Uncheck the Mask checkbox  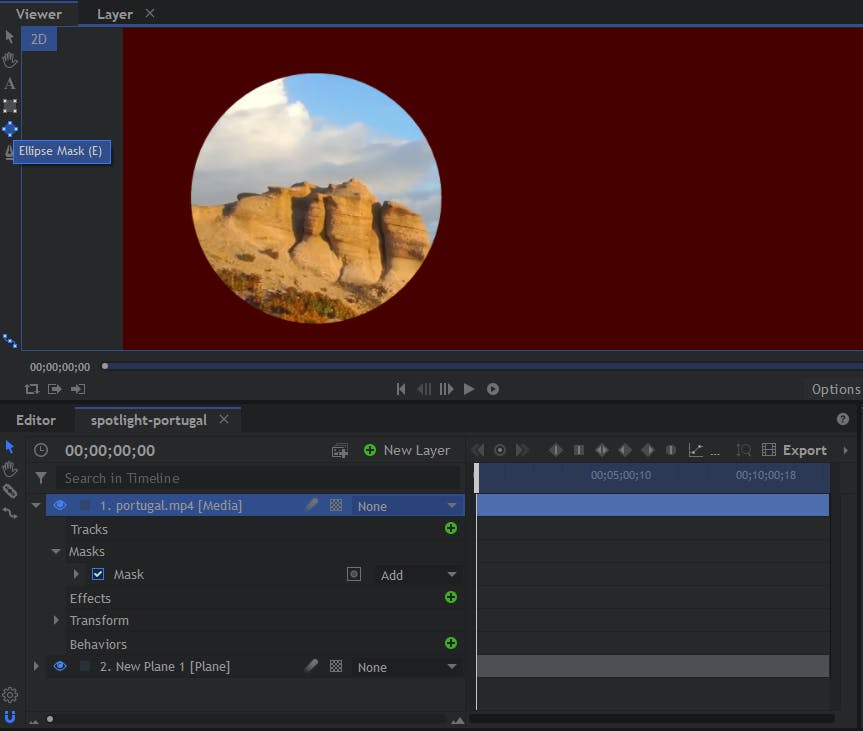coord(98,575)
